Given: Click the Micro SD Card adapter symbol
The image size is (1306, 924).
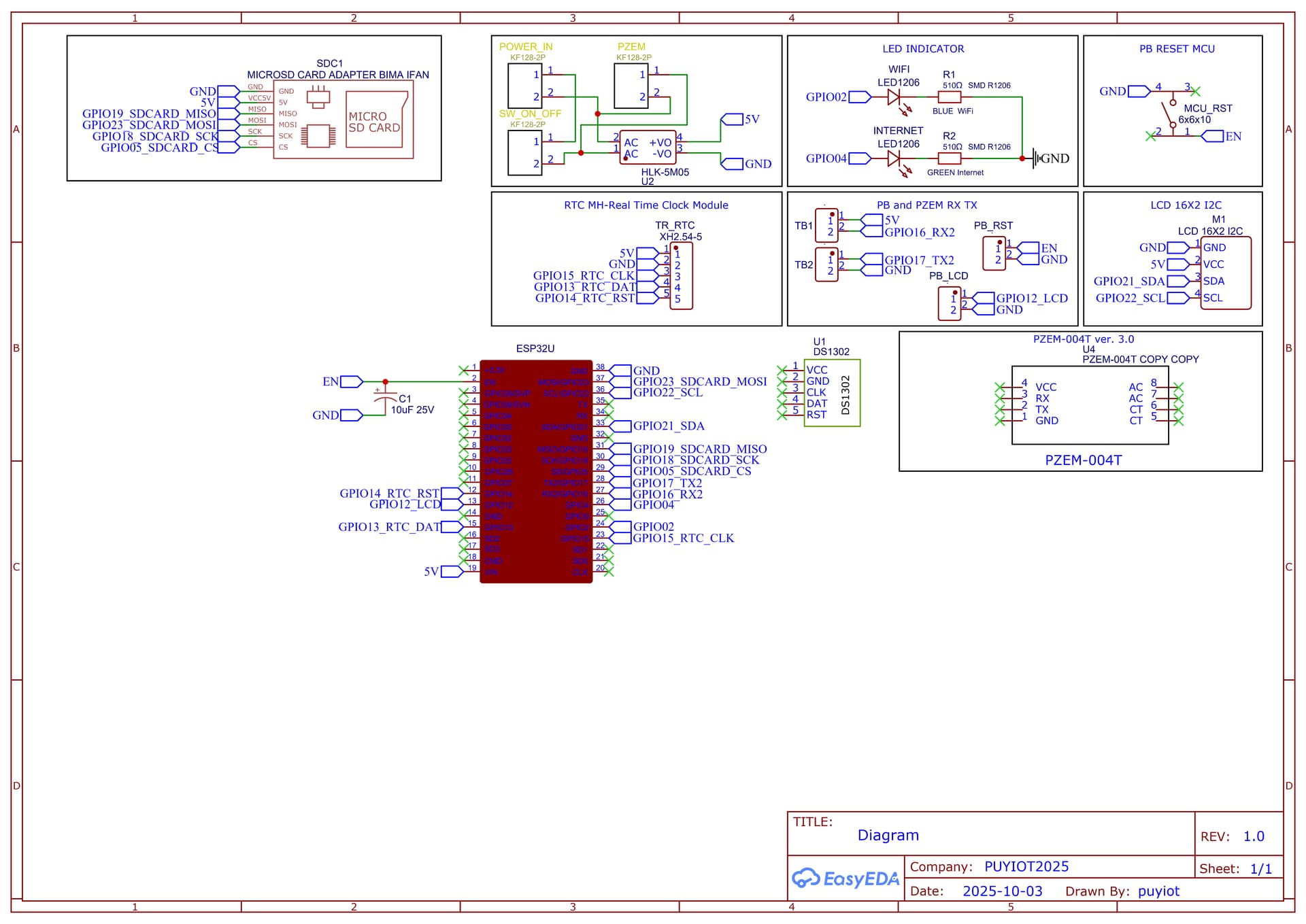Looking at the screenshot, I should [x=343, y=120].
